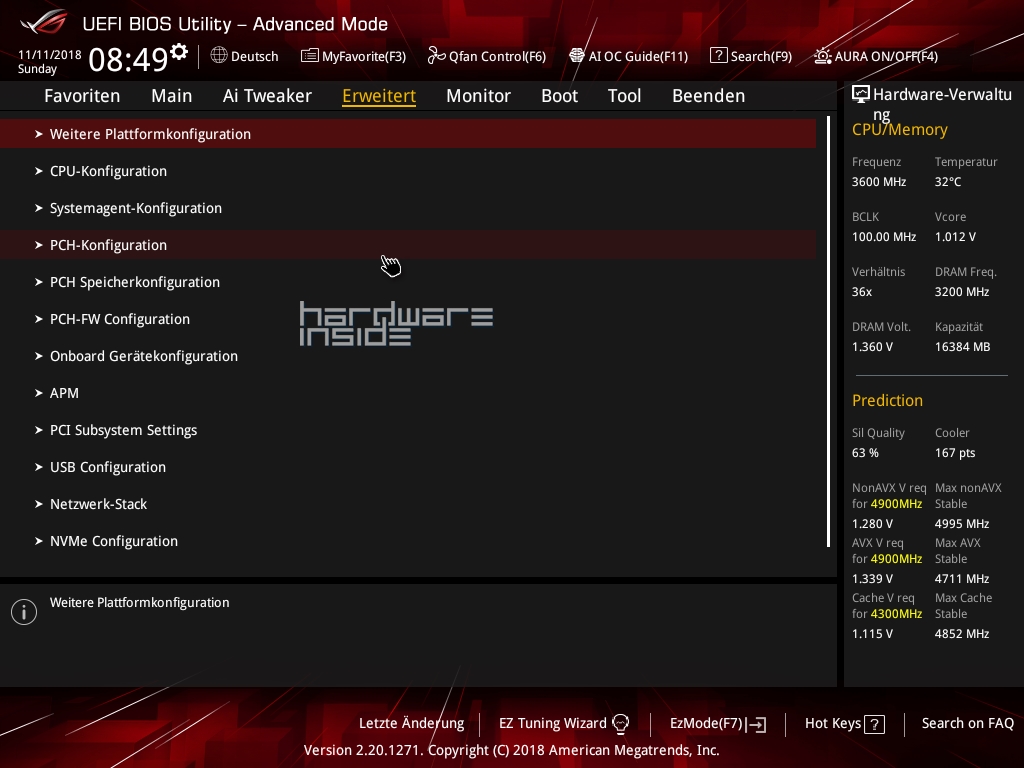The width and height of the screenshot is (1024, 768).
Task: Switch to the Ai Tweaker tab
Action: [267, 96]
